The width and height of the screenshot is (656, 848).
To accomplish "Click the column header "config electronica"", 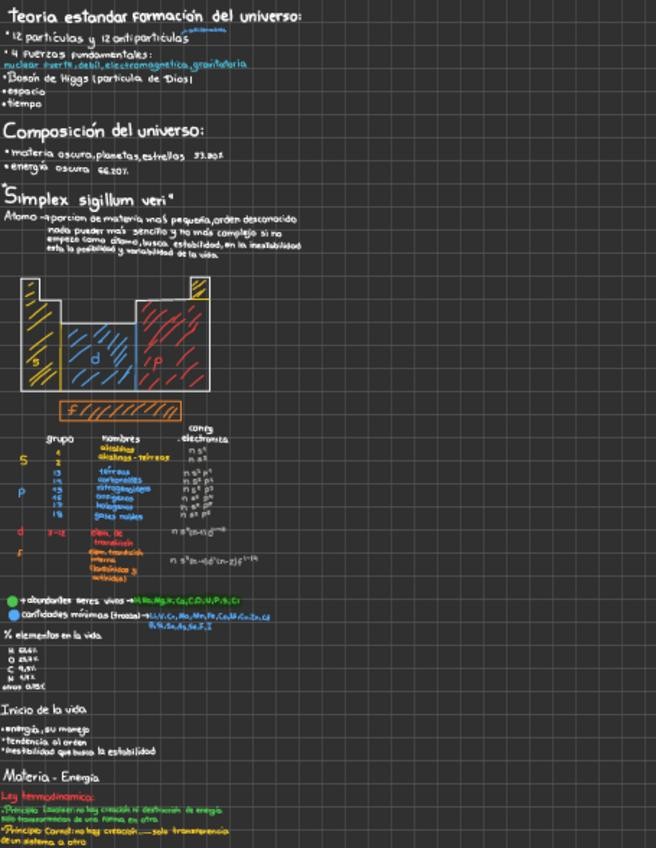I will 203,434.
